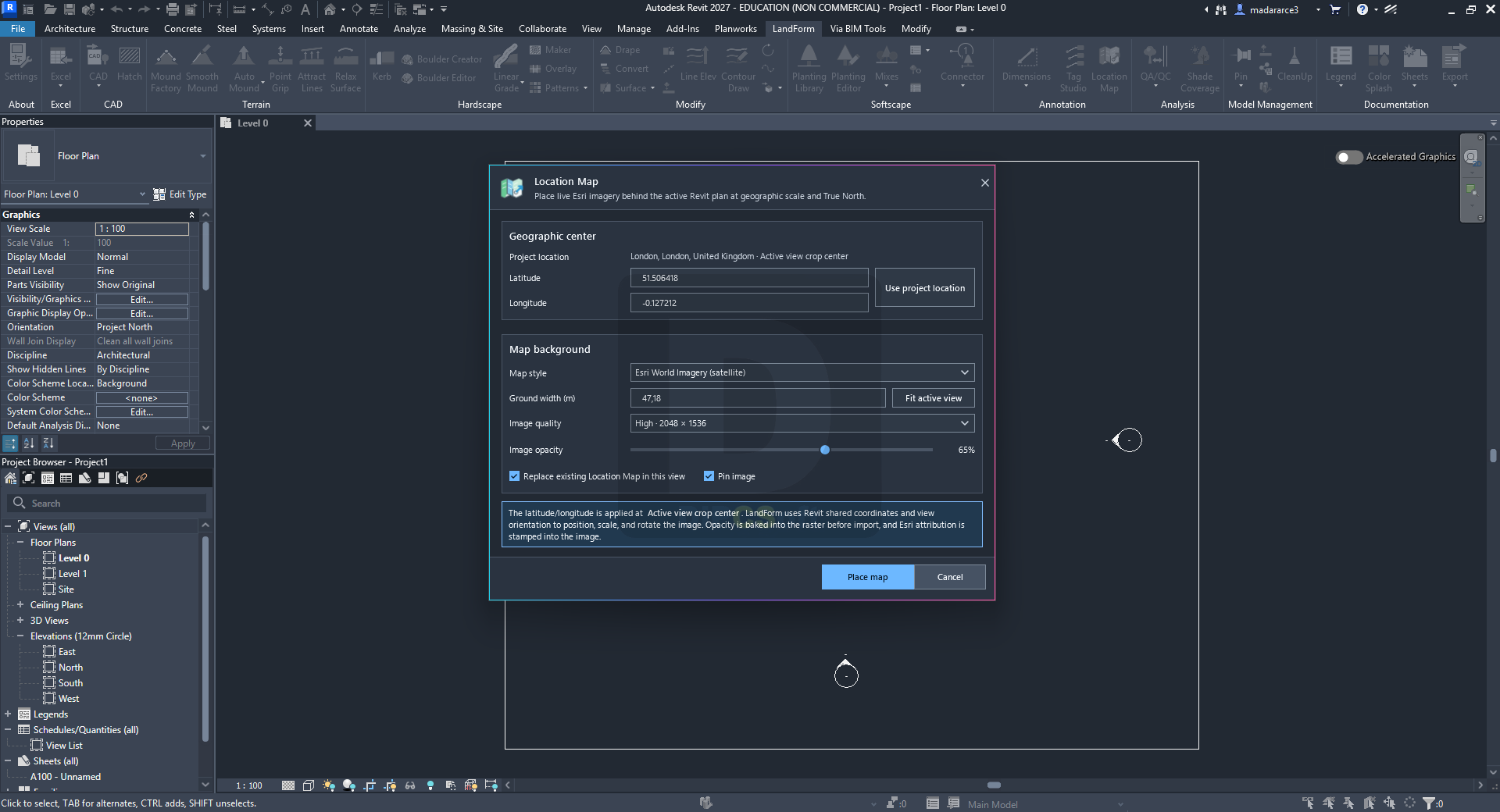Screen dimensions: 1500x812
Task: Choose the Kerb hardscape tool
Action: coord(381,63)
